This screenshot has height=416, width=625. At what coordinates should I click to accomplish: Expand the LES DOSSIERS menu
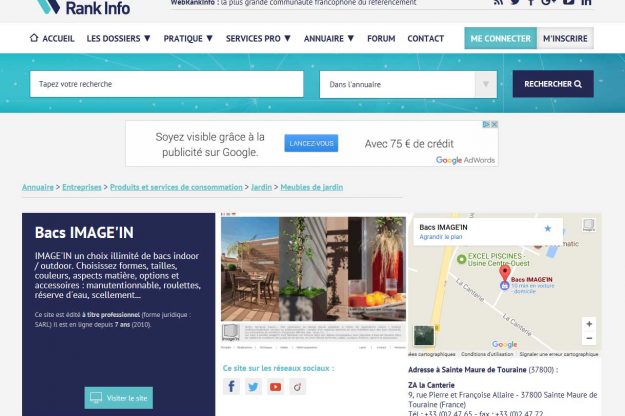[118, 39]
